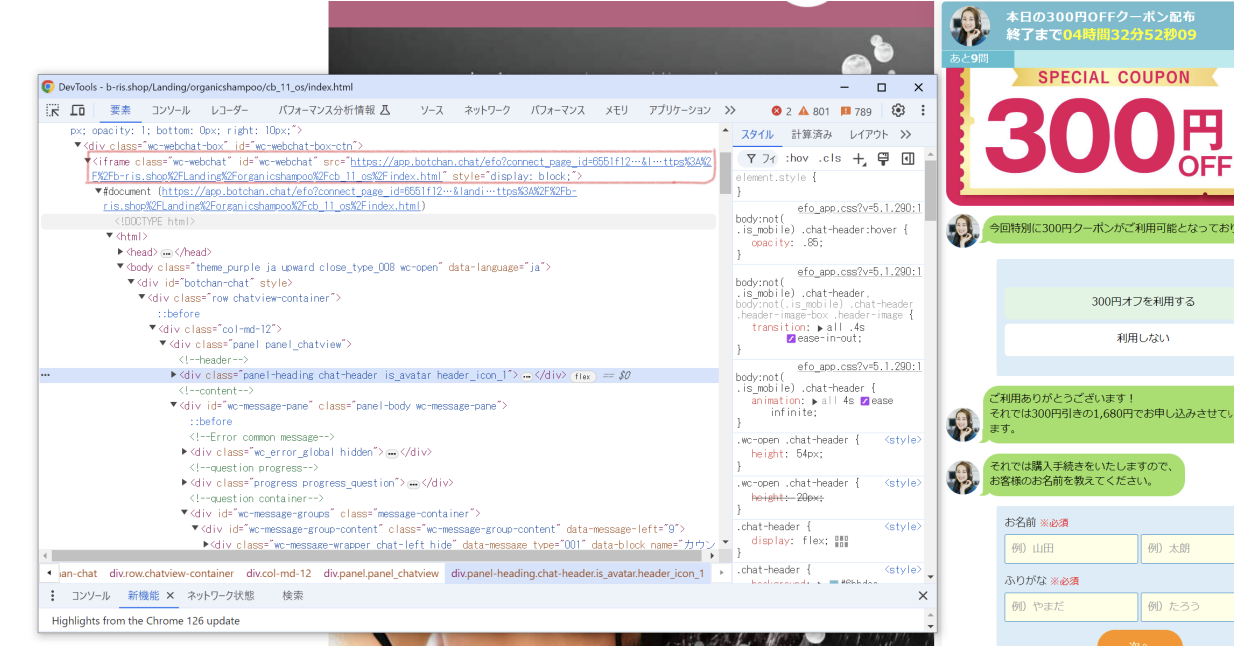Click the red error count badge
The image size is (1252, 662).
(781, 111)
